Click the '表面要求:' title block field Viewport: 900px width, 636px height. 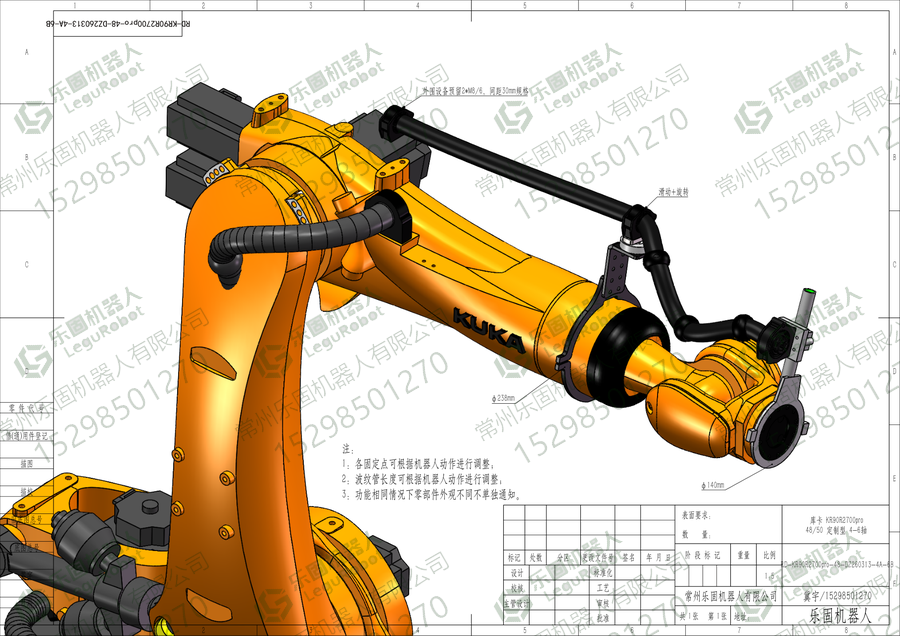click(x=696, y=515)
